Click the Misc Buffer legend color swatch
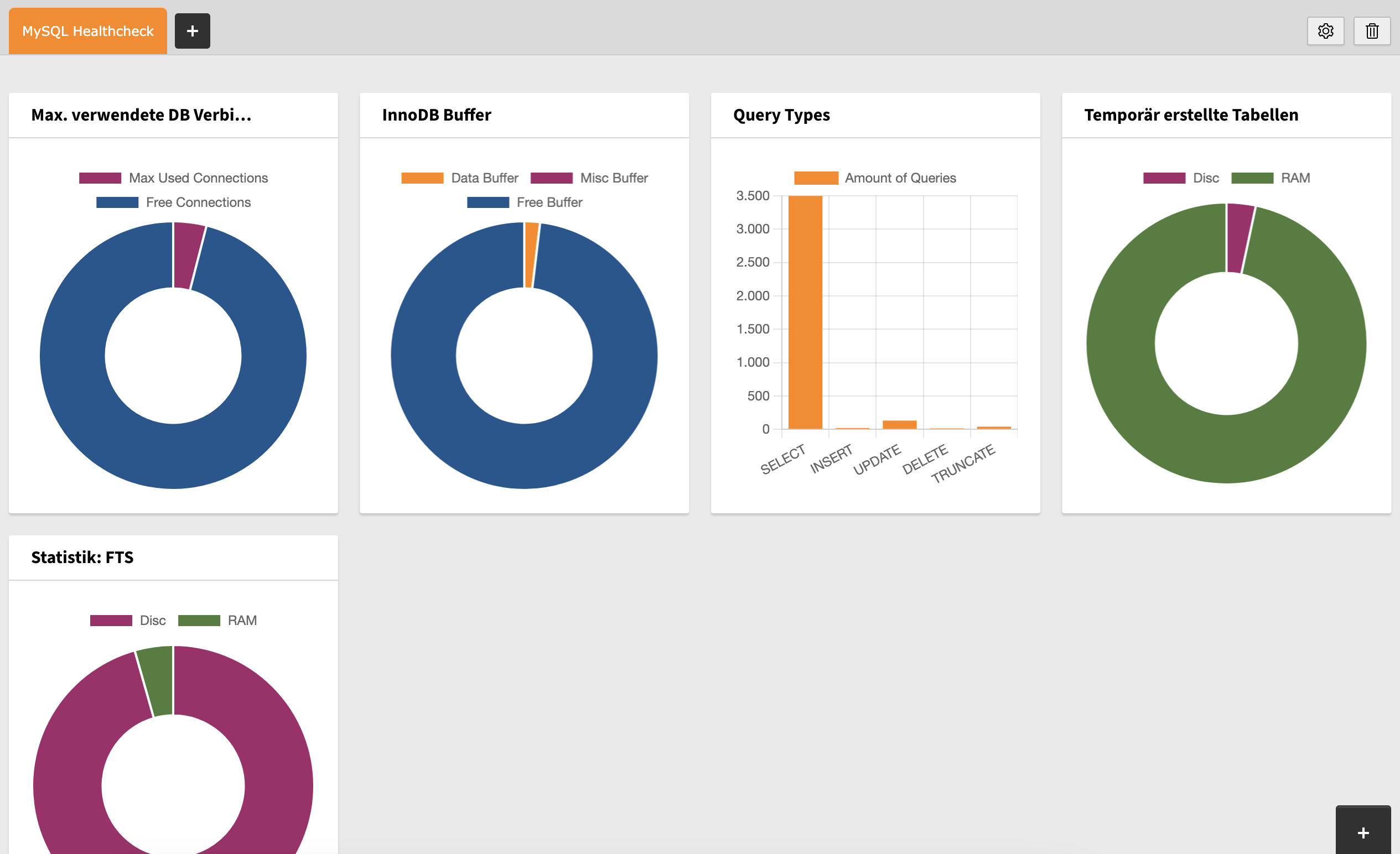Viewport: 1400px width, 854px height. [x=552, y=178]
